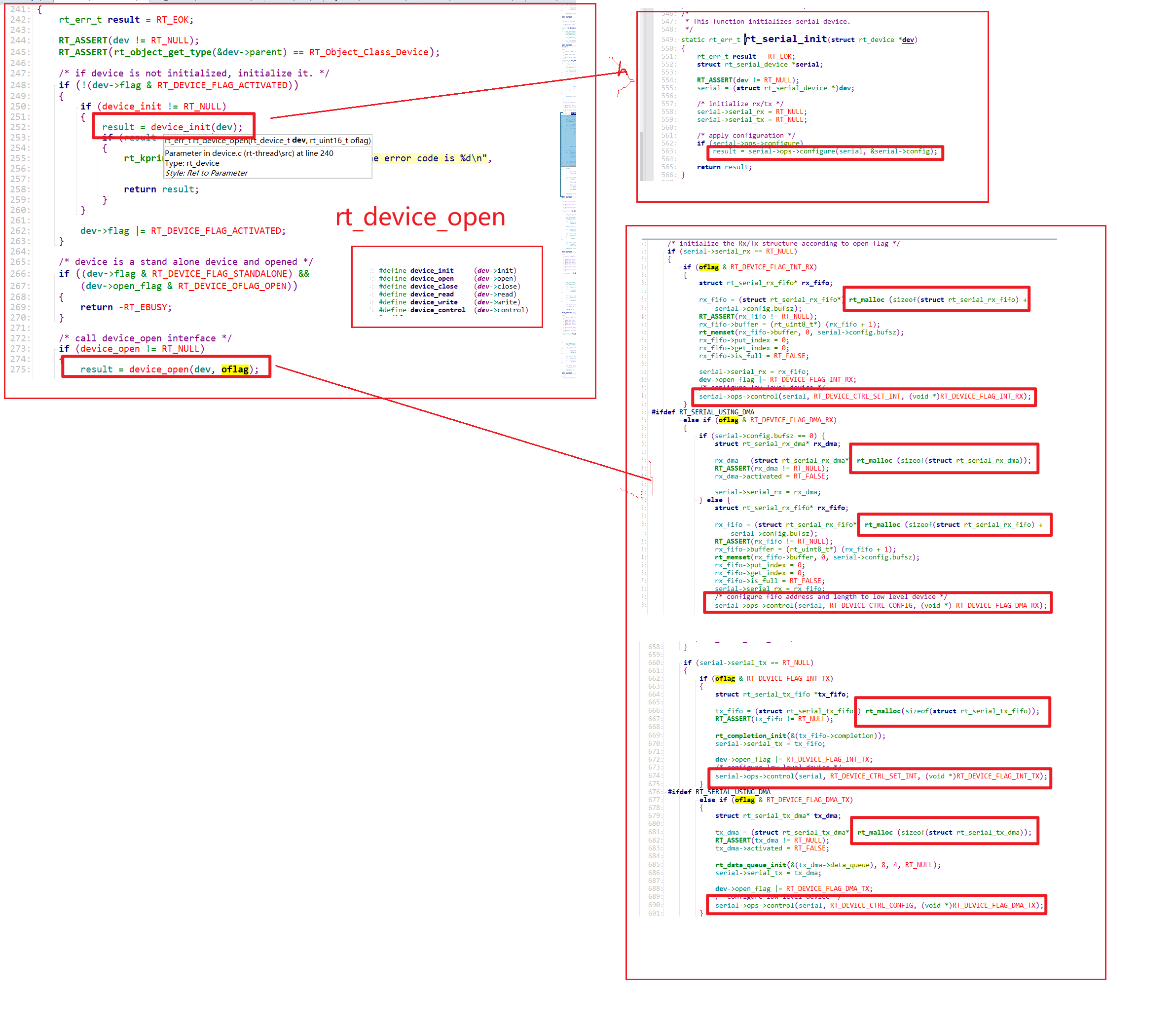1176x1030 pixels.
Task: Click highlighted oflag on line 275
Action: click(x=235, y=369)
